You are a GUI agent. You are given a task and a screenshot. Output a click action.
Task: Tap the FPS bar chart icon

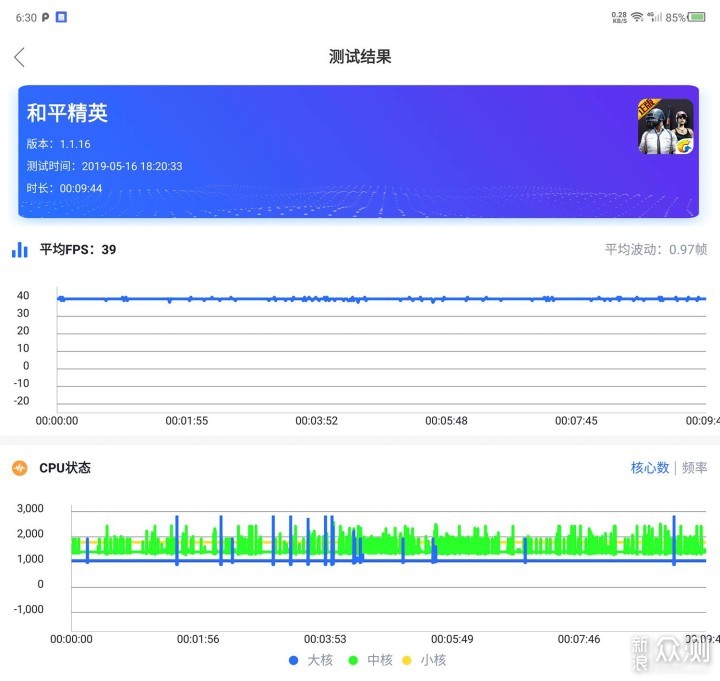20,250
